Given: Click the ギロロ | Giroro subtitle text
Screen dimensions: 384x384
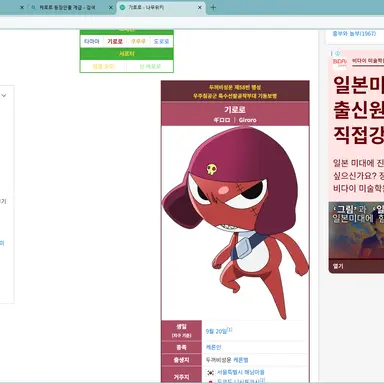Looking at the screenshot, I should pos(235,120).
